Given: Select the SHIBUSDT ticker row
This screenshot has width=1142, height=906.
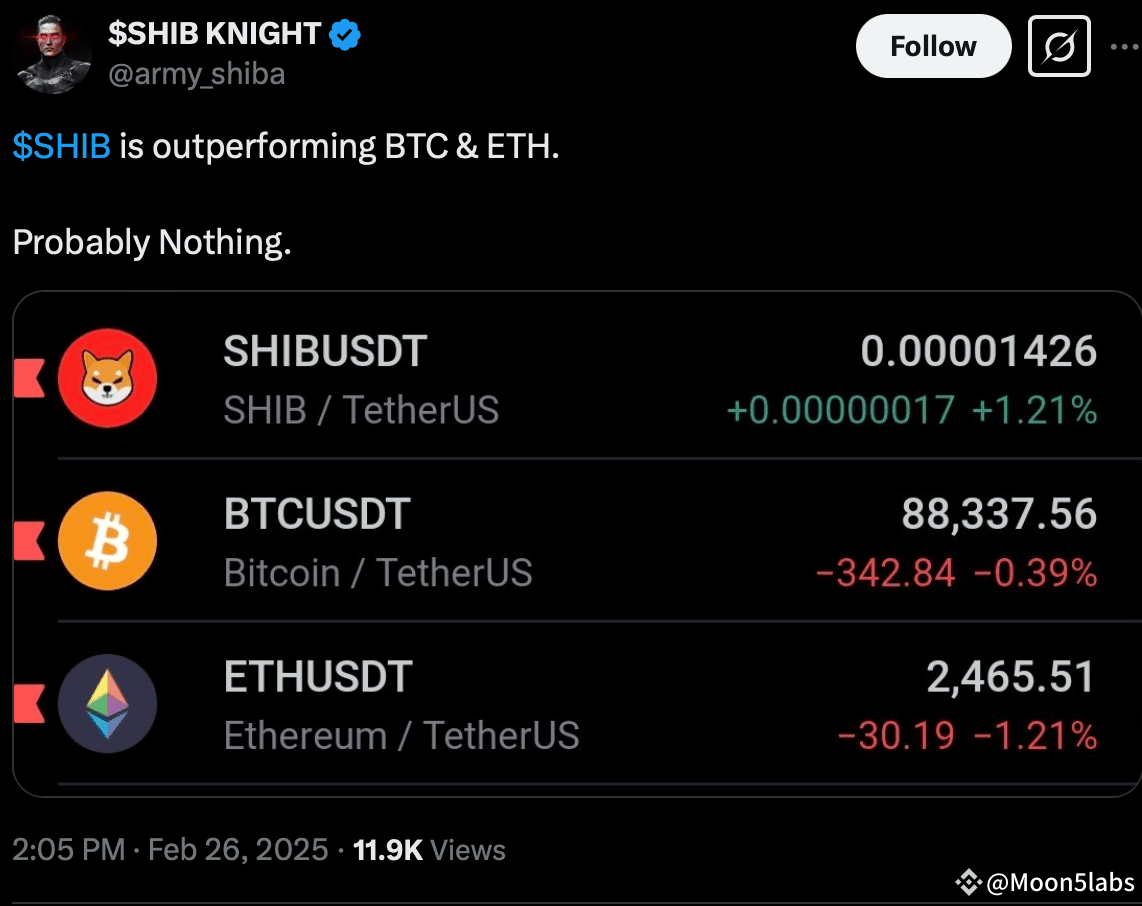Looking at the screenshot, I should (x=600, y=379).
